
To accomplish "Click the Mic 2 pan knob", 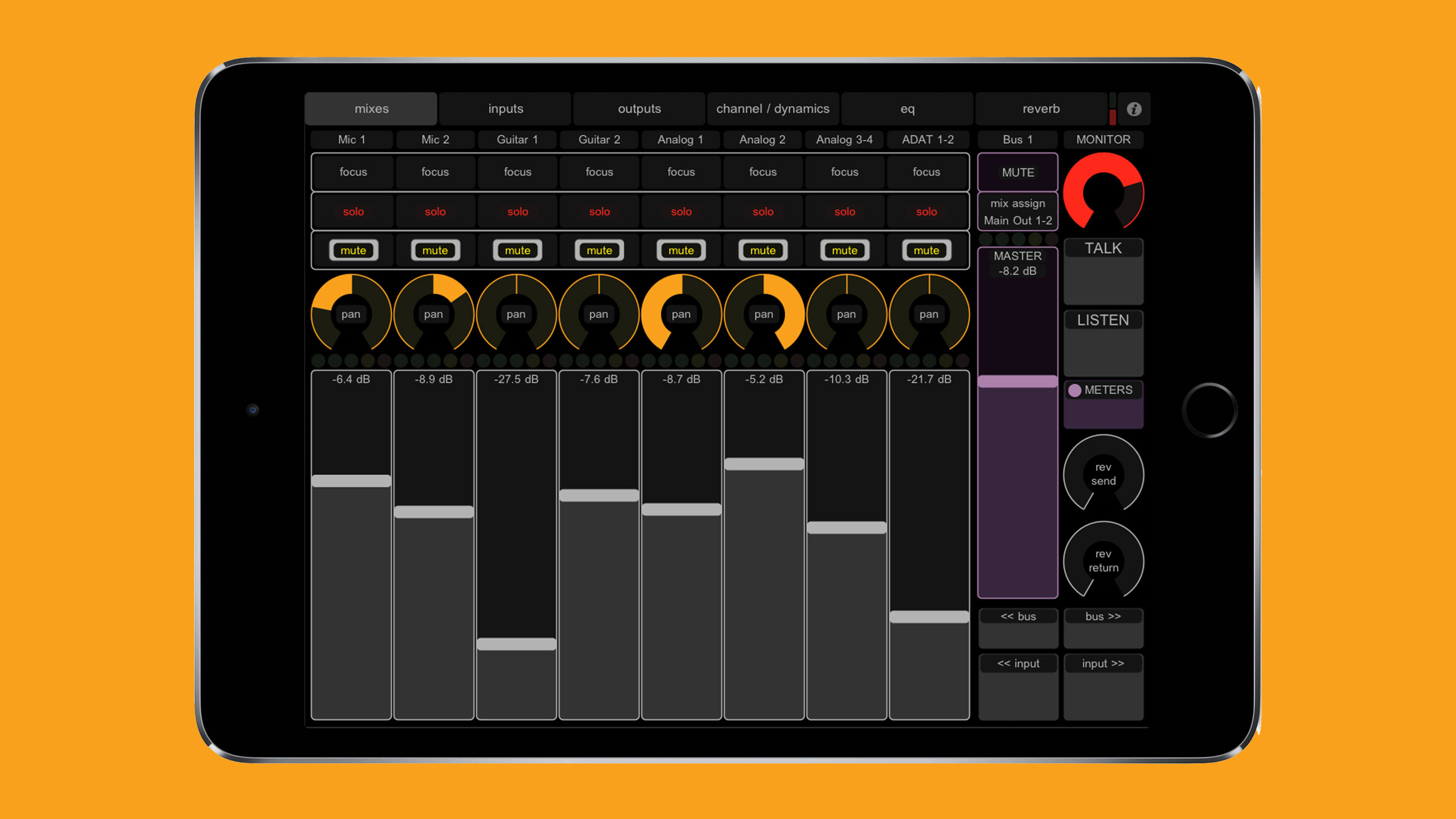I will tap(433, 314).
